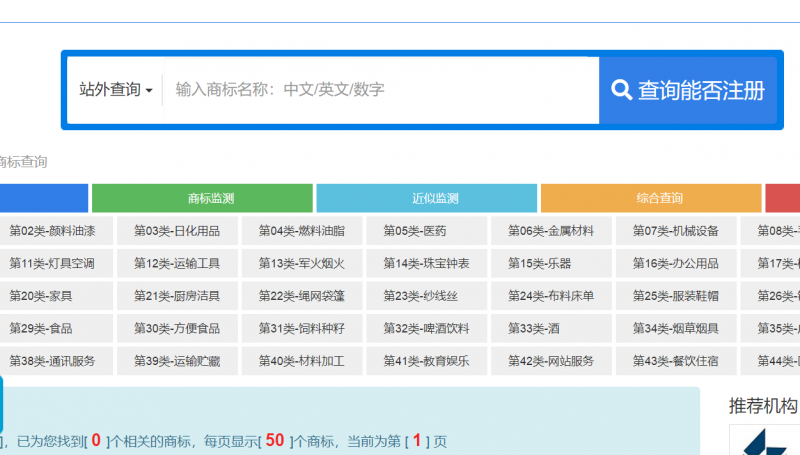Viewport: 800px width, 455px height.
Task: Select category 第30类-方便食品
Action: [x=177, y=328]
